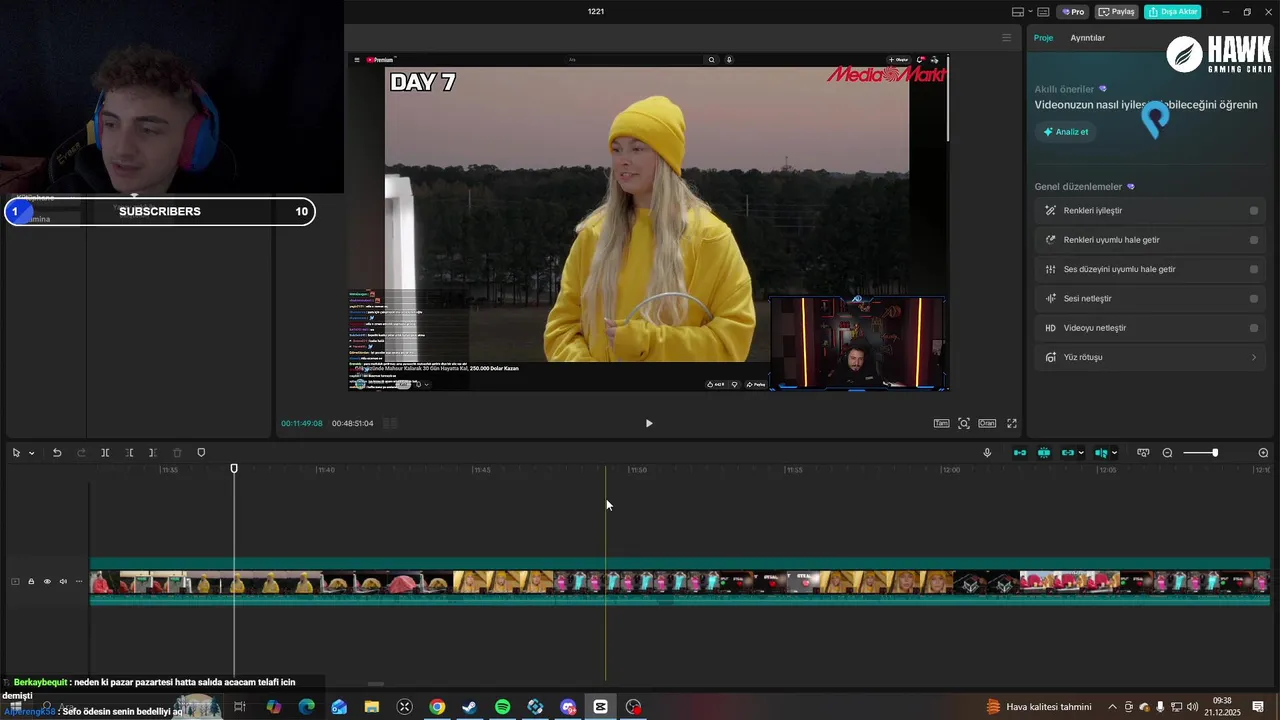The height and width of the screenshot is (720, 1280).
Task: Lock the main video track
Action: 31,581
